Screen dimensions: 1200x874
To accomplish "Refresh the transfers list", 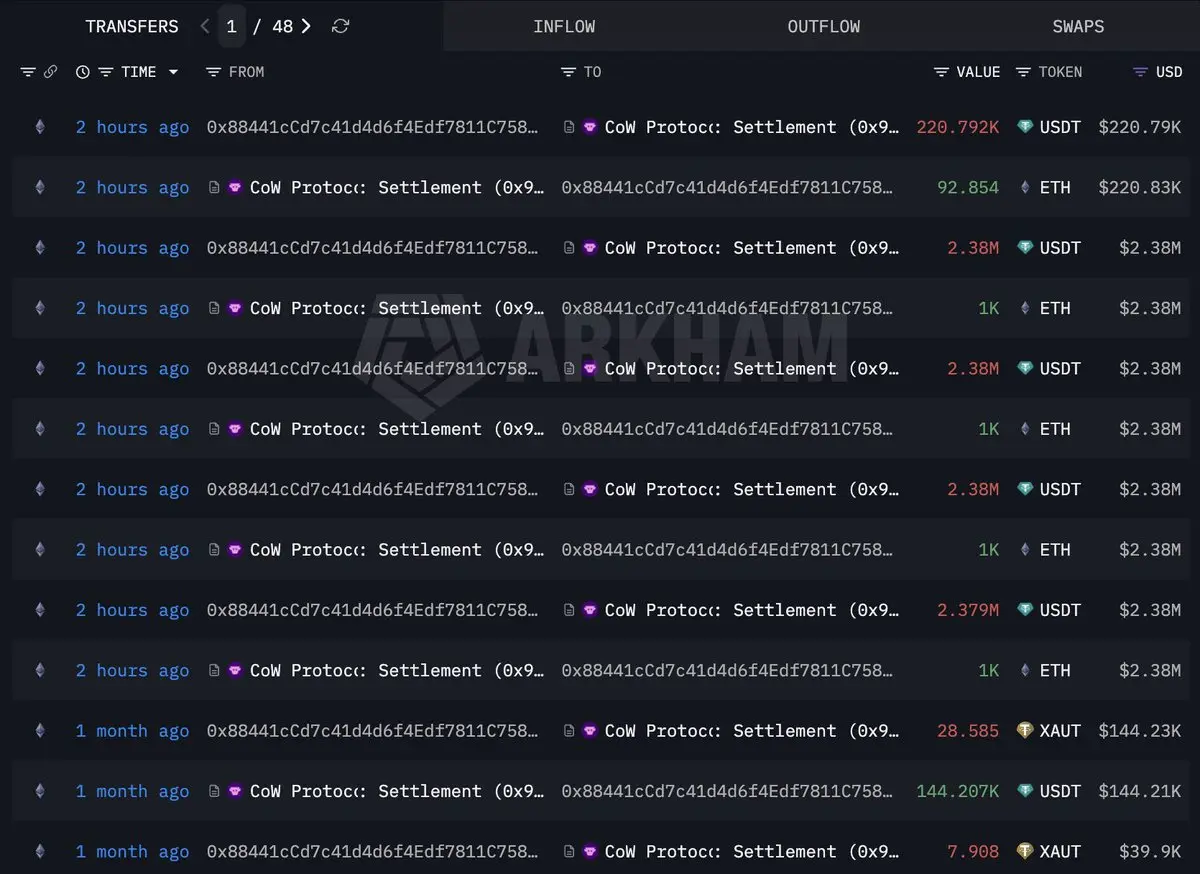I will coord(340,26).
